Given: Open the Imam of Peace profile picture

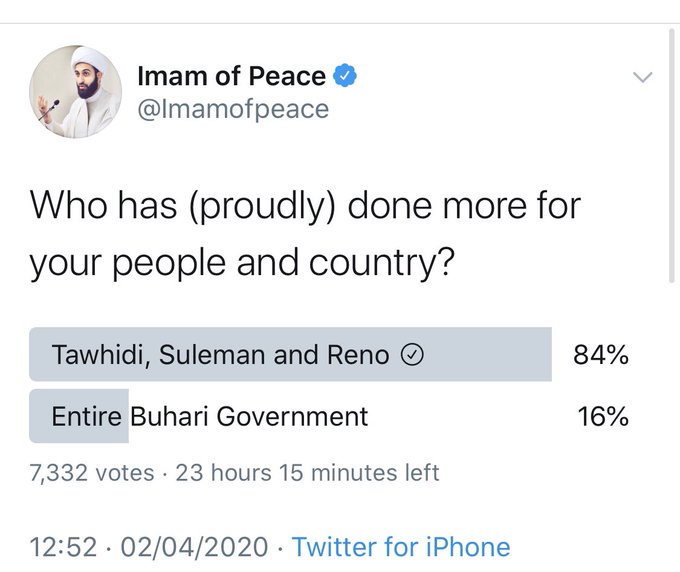Looking at the screenshot, I should click(75, 92).
